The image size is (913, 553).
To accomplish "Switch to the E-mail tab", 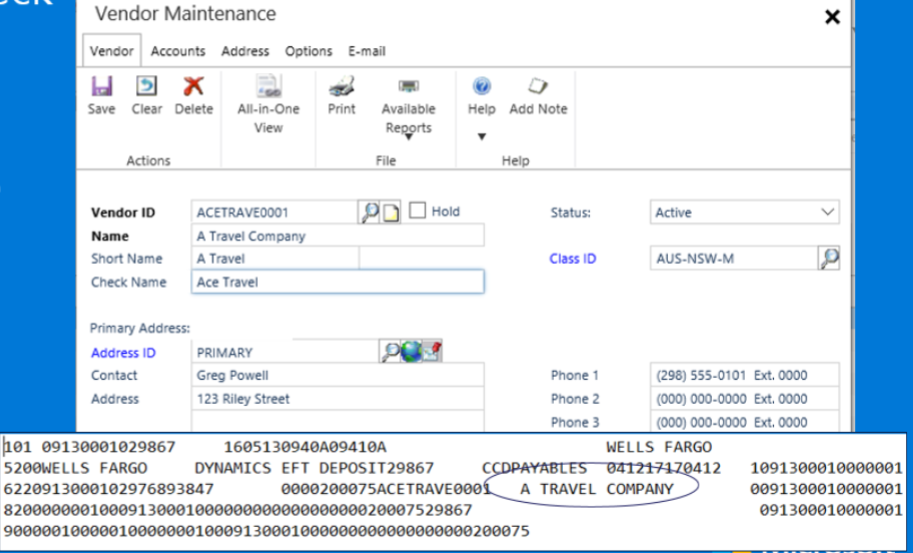I will pyautogui.click(x=367, y=51).
